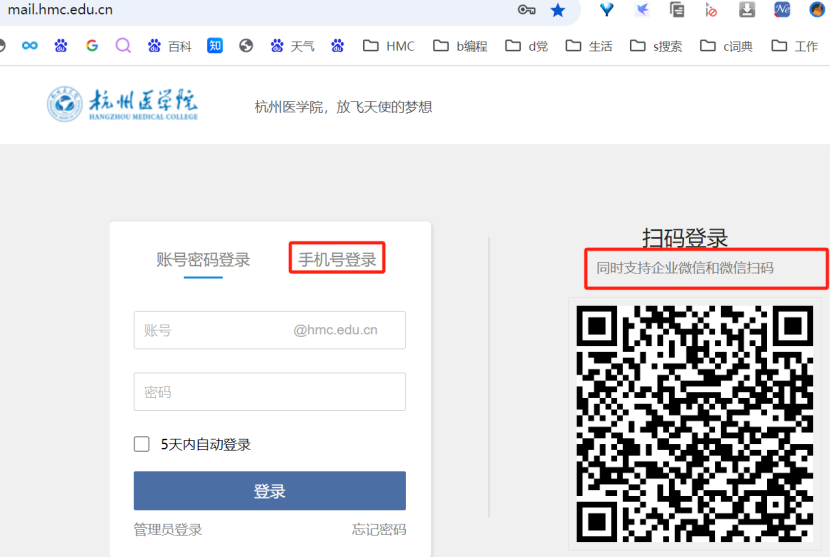
Task: Open the d党 bookmarks folder
Action: 526,46
